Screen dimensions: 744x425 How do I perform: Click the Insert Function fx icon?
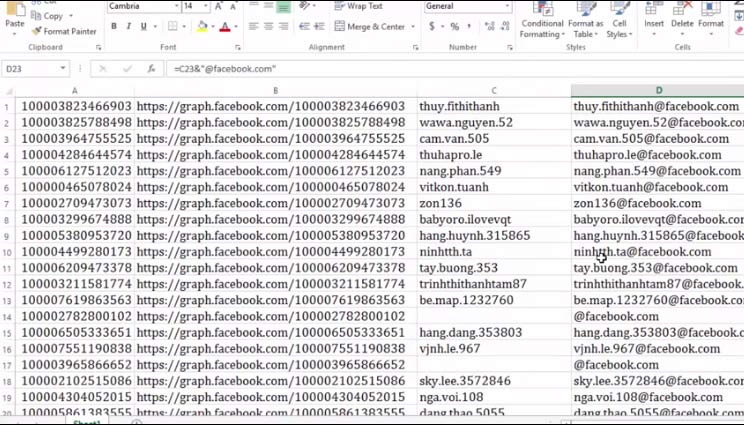(151, 69)
